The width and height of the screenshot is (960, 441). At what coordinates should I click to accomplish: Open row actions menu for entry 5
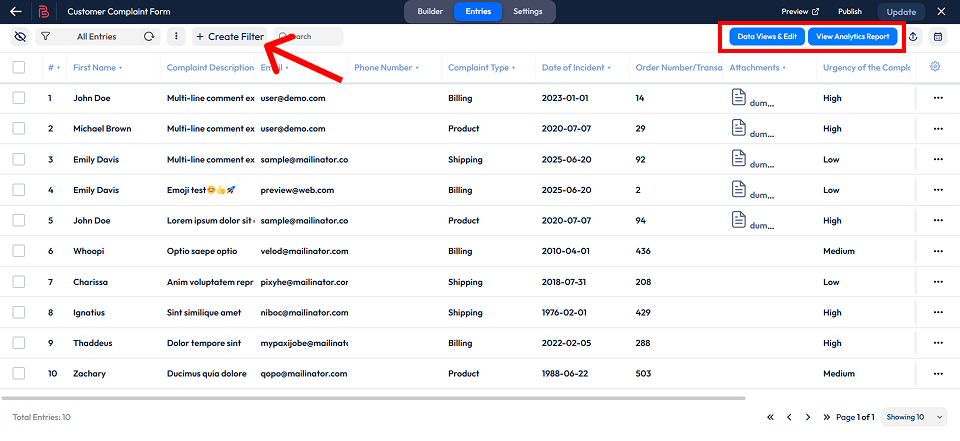coord(938,220)
